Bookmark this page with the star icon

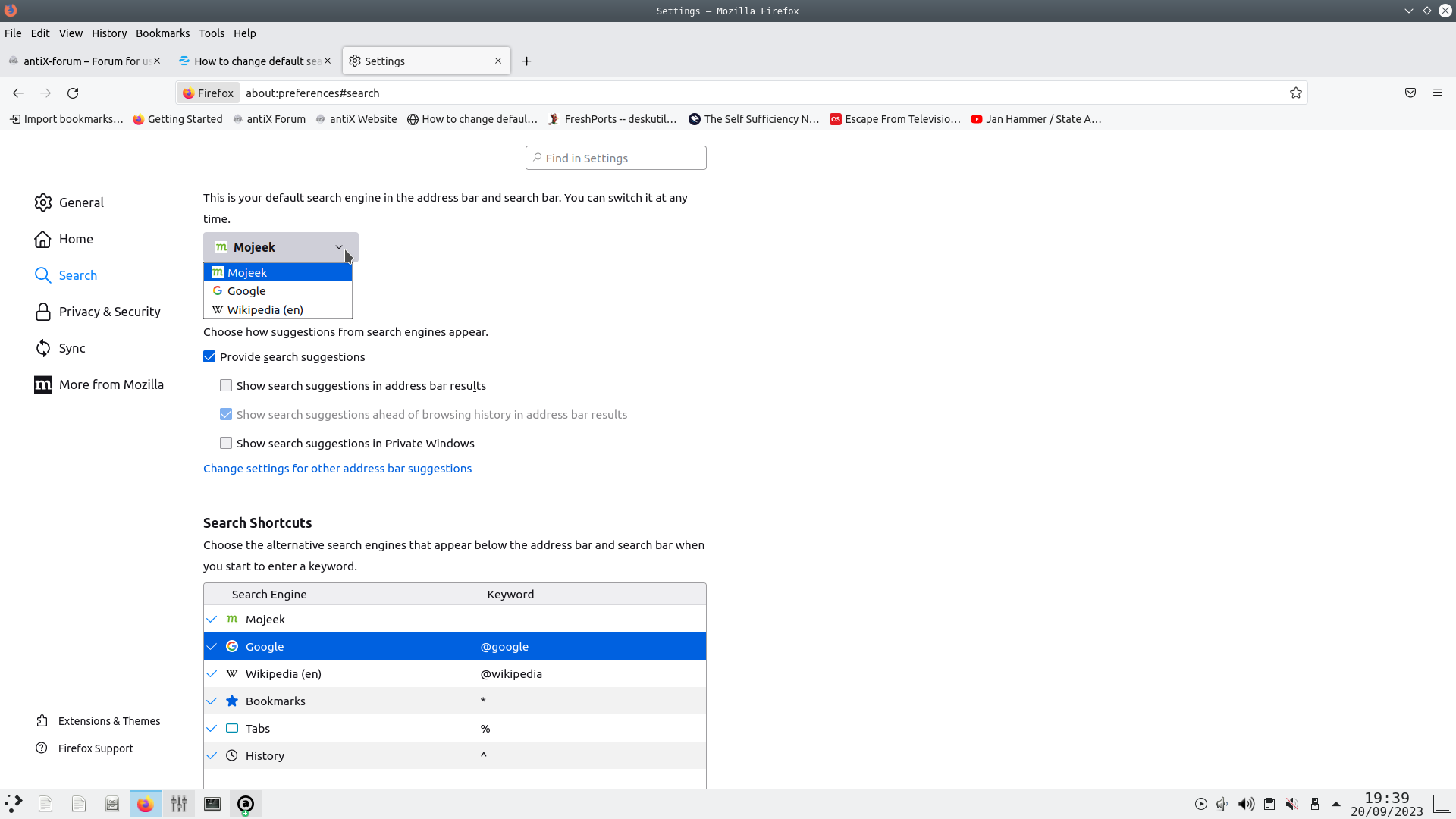(1296, 93)
